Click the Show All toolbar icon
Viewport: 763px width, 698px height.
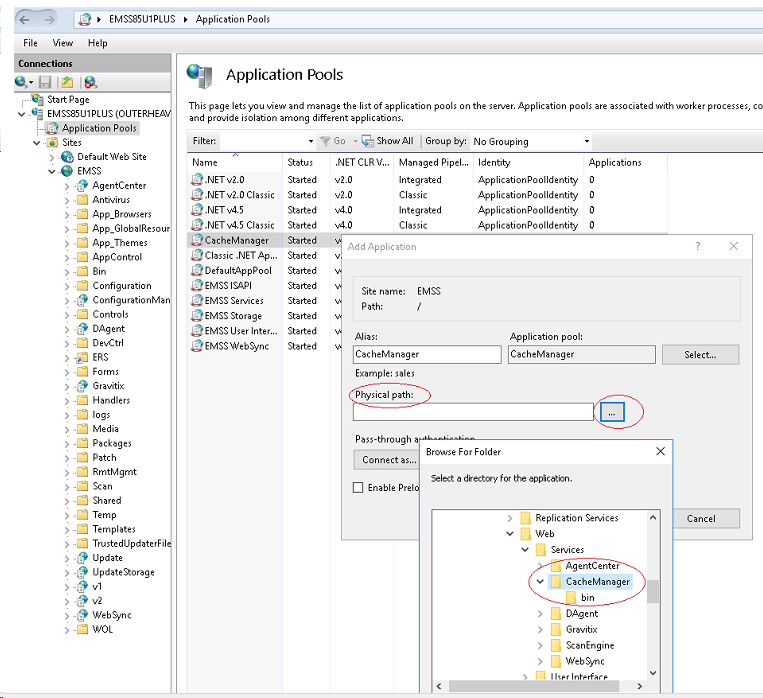point(368,142)
